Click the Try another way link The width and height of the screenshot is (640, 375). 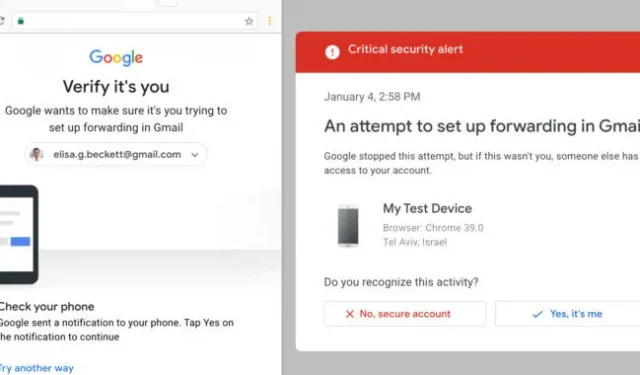36,368
